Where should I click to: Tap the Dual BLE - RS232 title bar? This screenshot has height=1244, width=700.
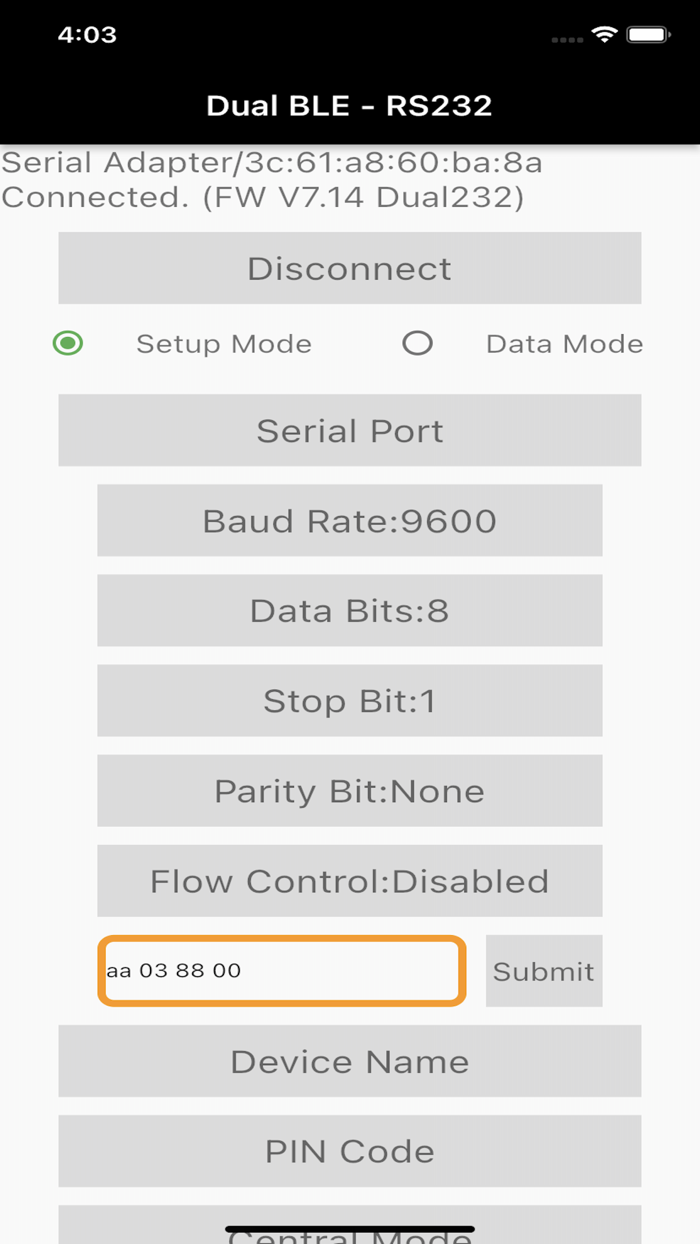(x=350, y=104)
